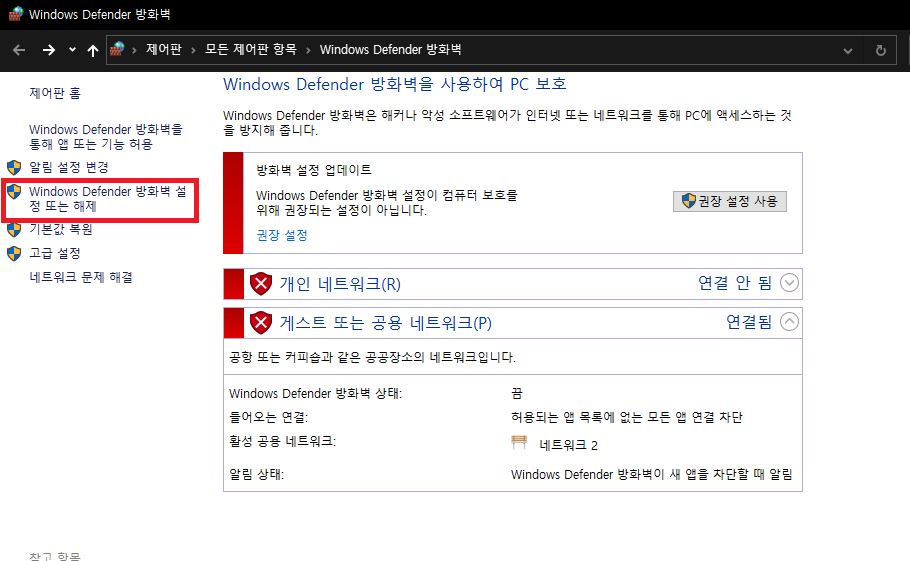Open 네트워크 문제 해결 link

point(81,277)
